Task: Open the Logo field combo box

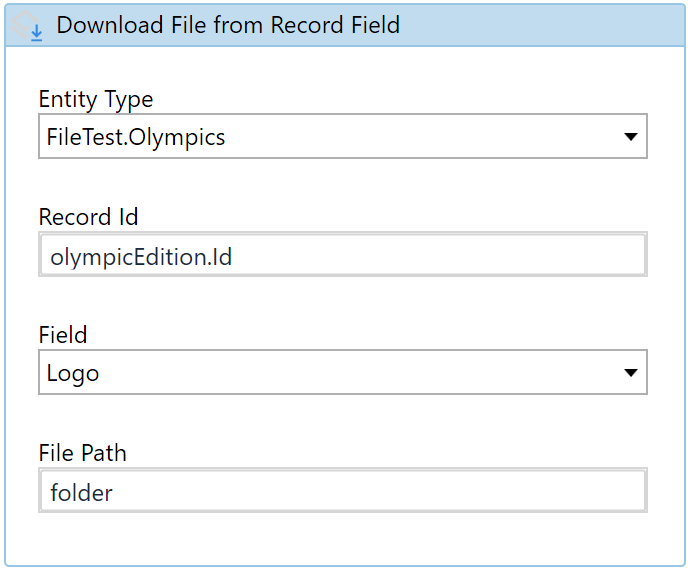Action: click(x=343, y=372)
